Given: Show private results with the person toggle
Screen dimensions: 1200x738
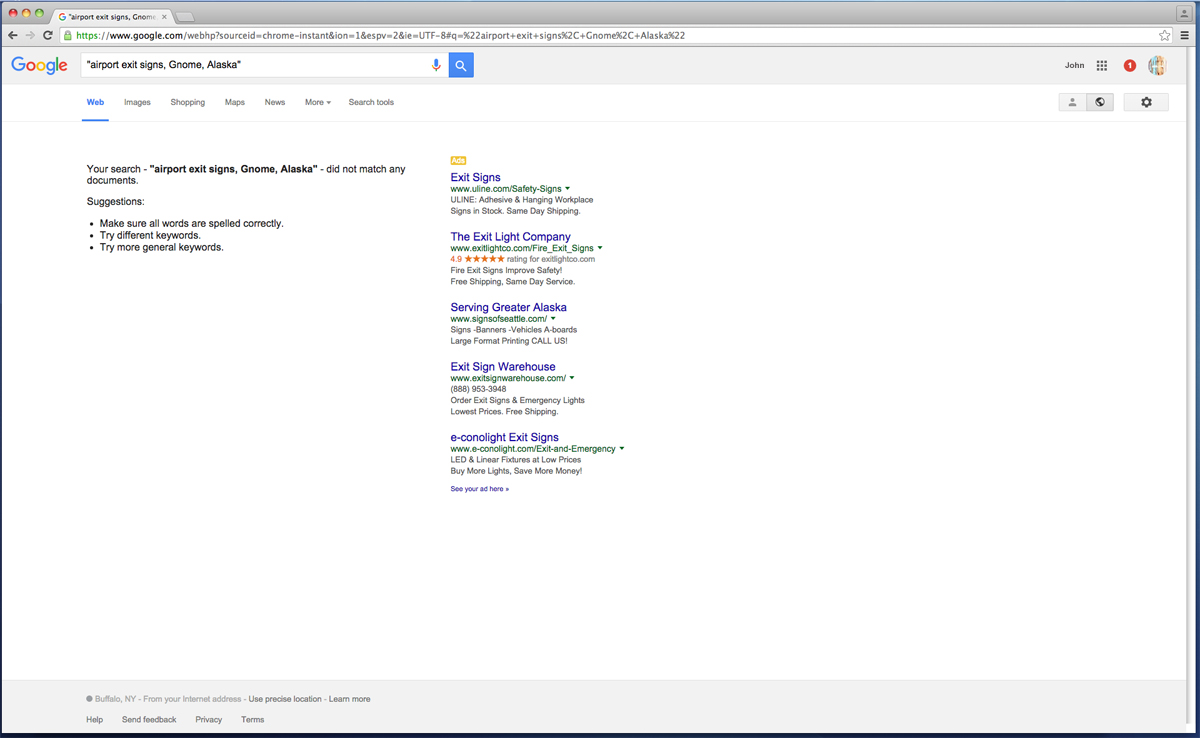Looking at the screenshot, I should point(1072,102).
